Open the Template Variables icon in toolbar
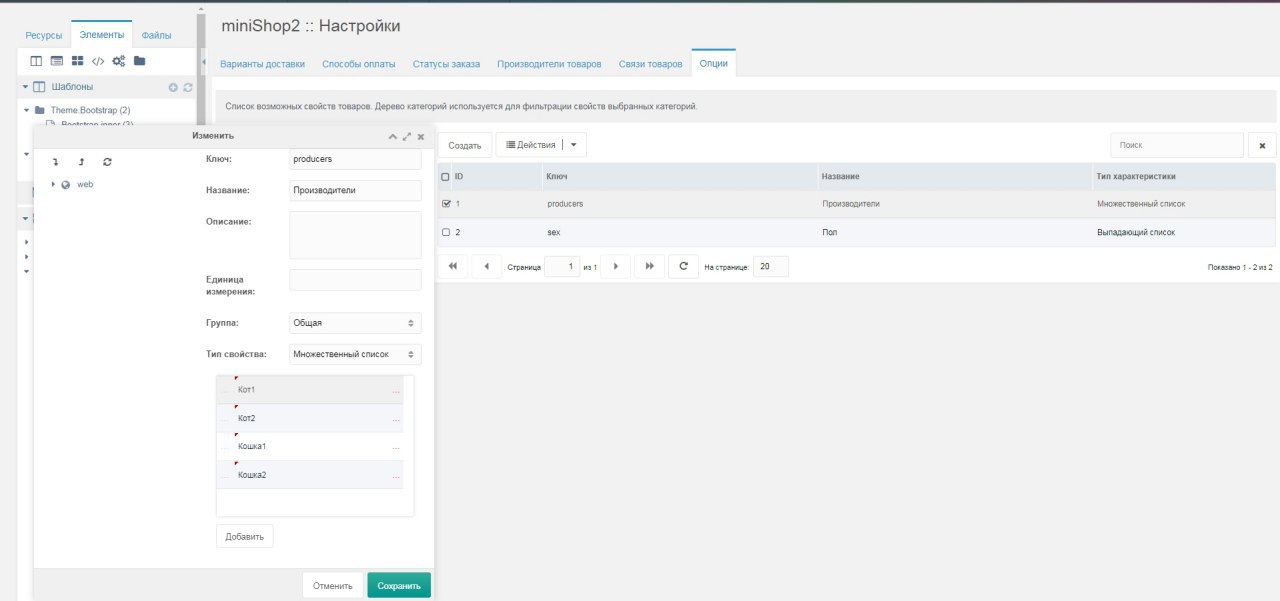1280x601 pixels. point(56,61)
